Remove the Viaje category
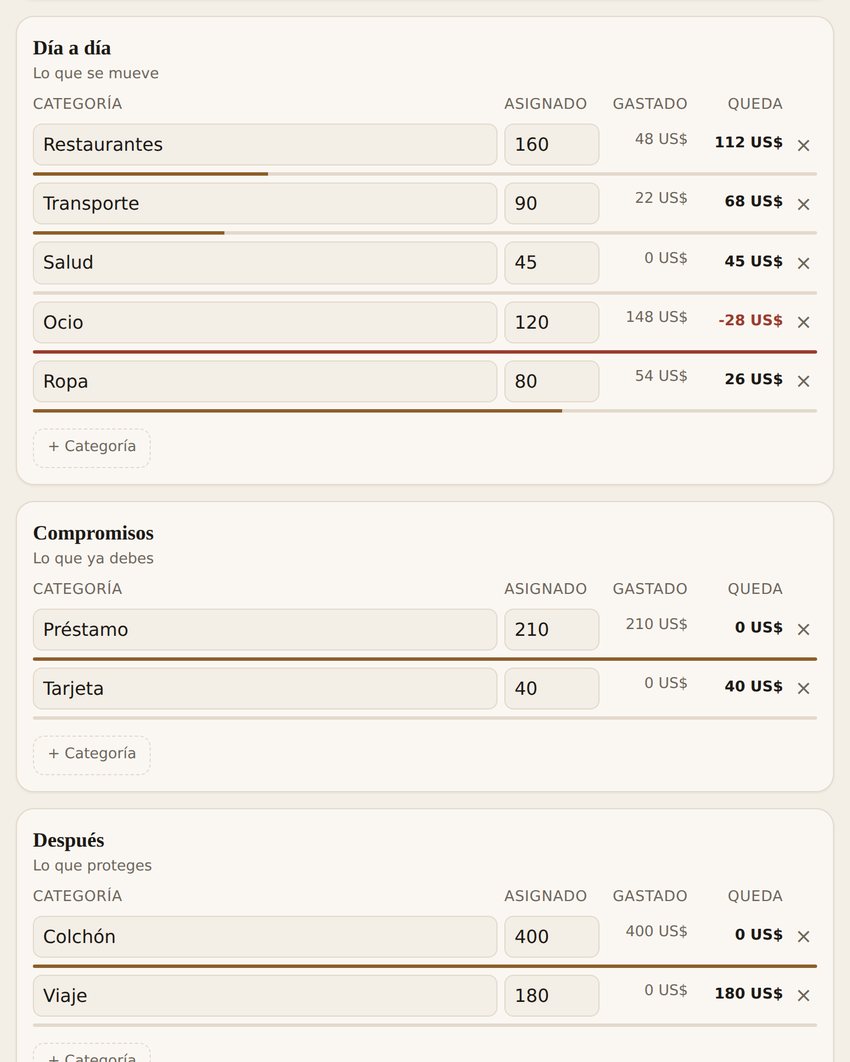 pos(803,995)
